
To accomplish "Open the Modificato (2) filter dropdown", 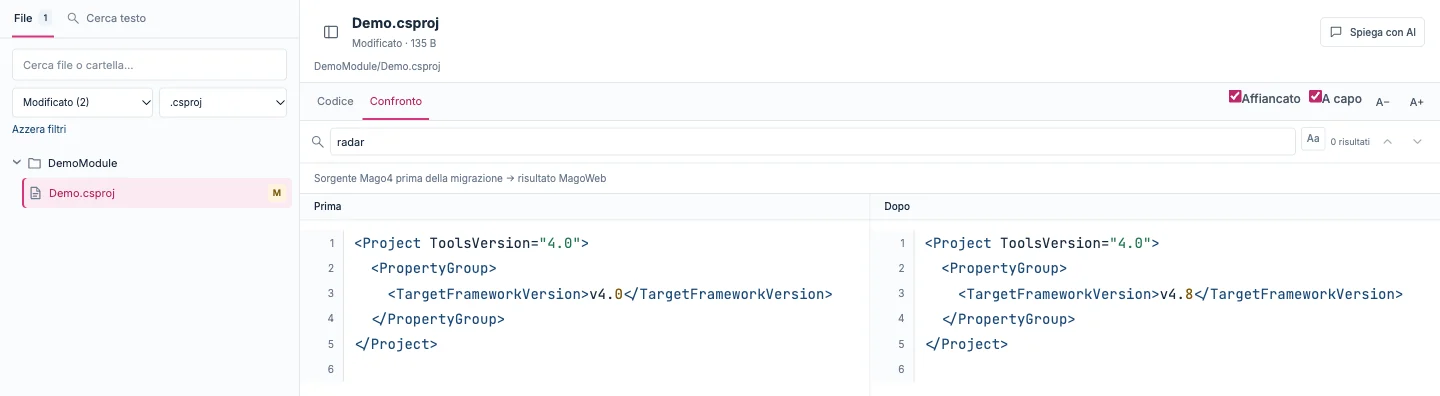I will point(82,102).
